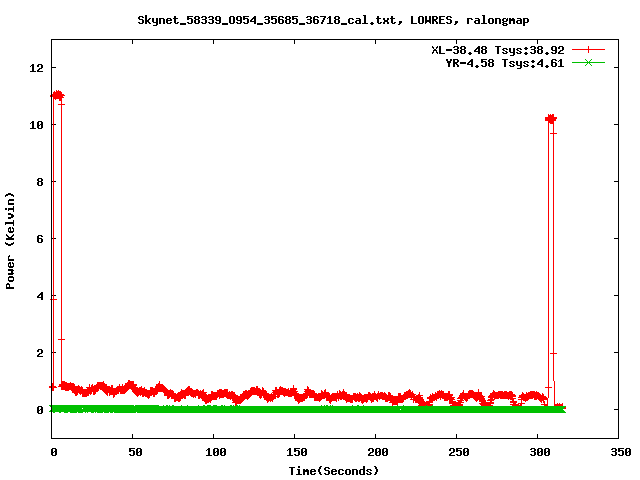
Task: Click the Power (Kelvin) y-axis label
Action: point(10,241)
